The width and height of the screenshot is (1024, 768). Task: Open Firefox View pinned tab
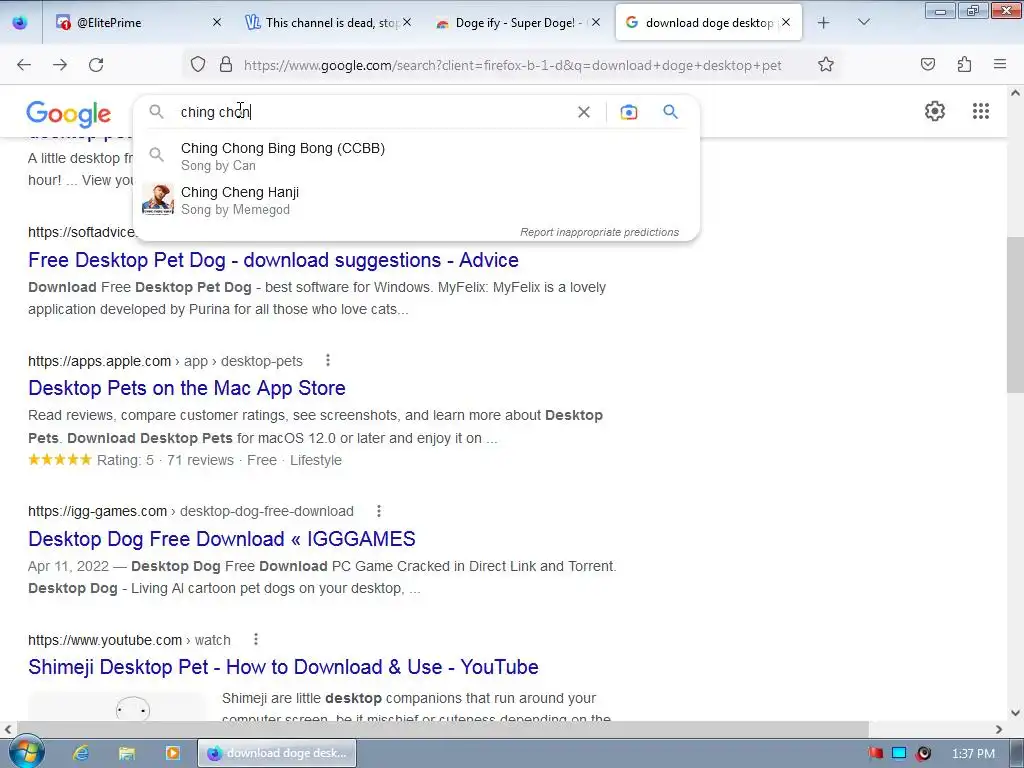pyautogui.click(x=20, y=22)
